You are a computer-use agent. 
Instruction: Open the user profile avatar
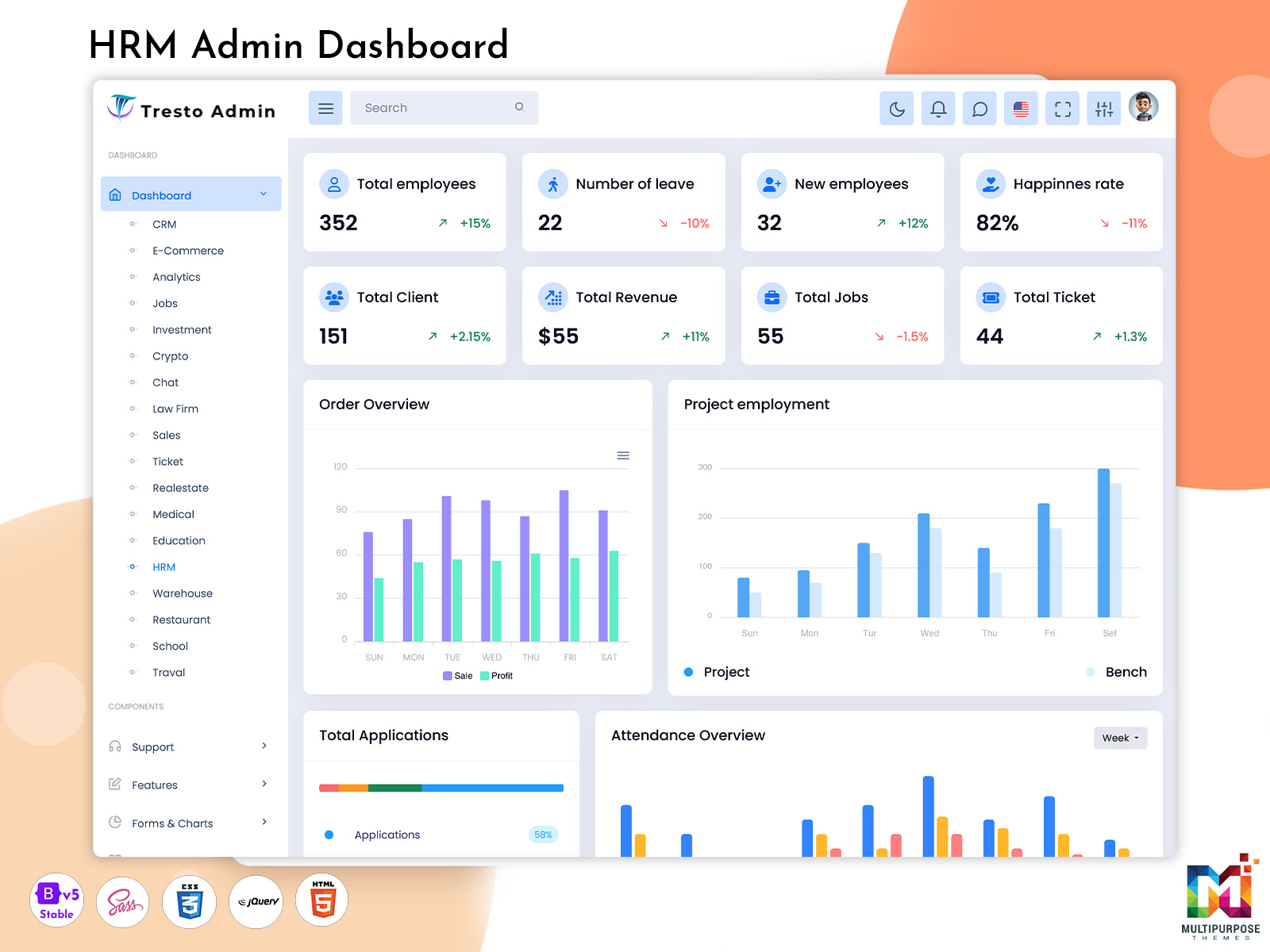(1144, 106)
